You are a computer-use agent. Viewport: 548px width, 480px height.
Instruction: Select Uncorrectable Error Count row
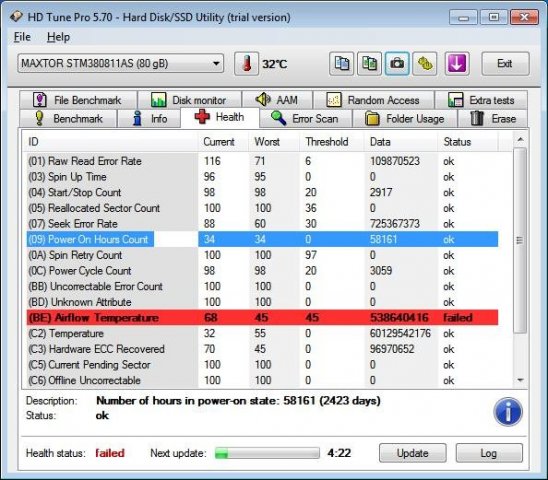click(262, 286)
